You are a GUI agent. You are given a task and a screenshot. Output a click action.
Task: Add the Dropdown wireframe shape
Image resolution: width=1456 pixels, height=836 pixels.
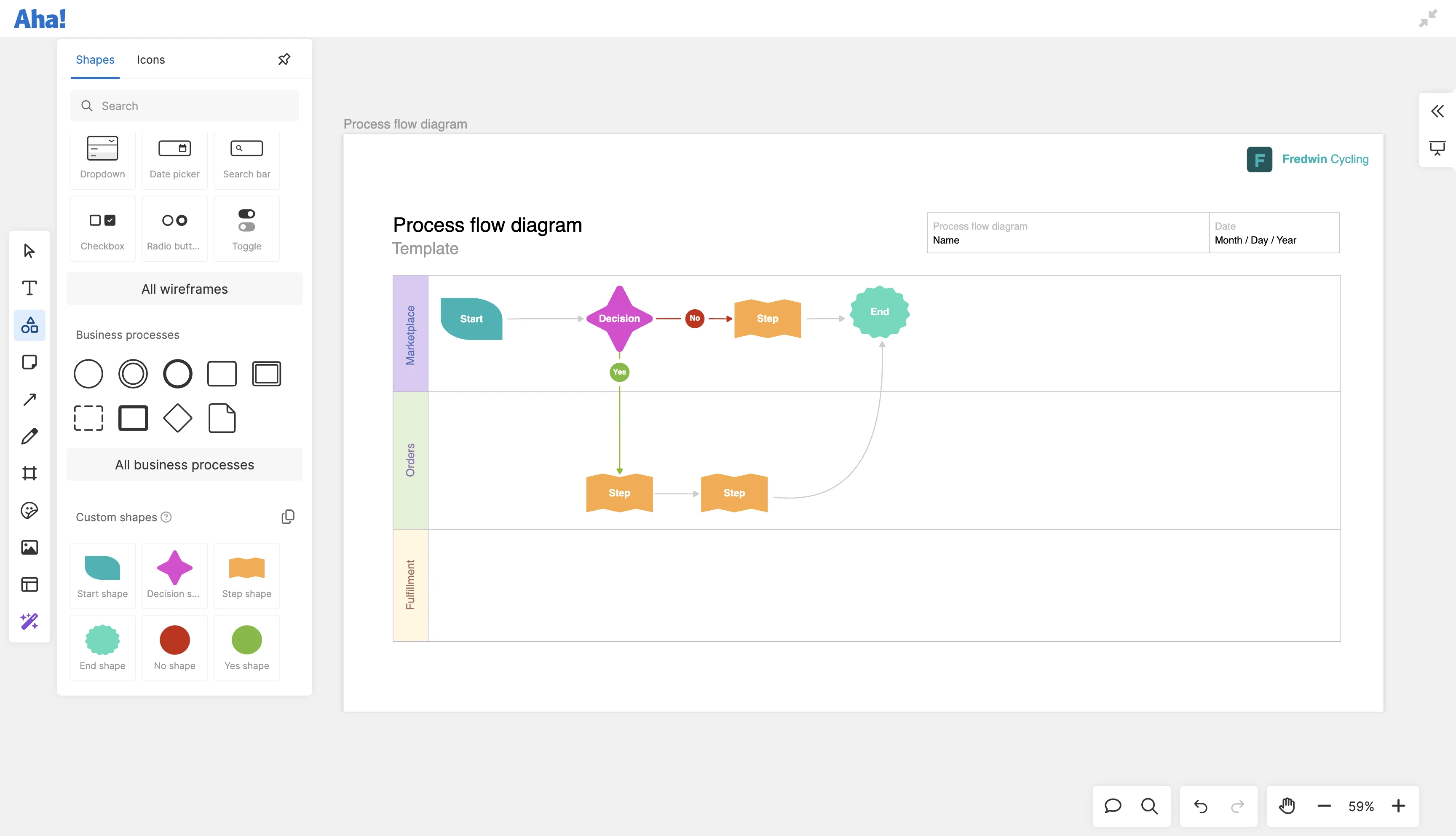[103, 157]
